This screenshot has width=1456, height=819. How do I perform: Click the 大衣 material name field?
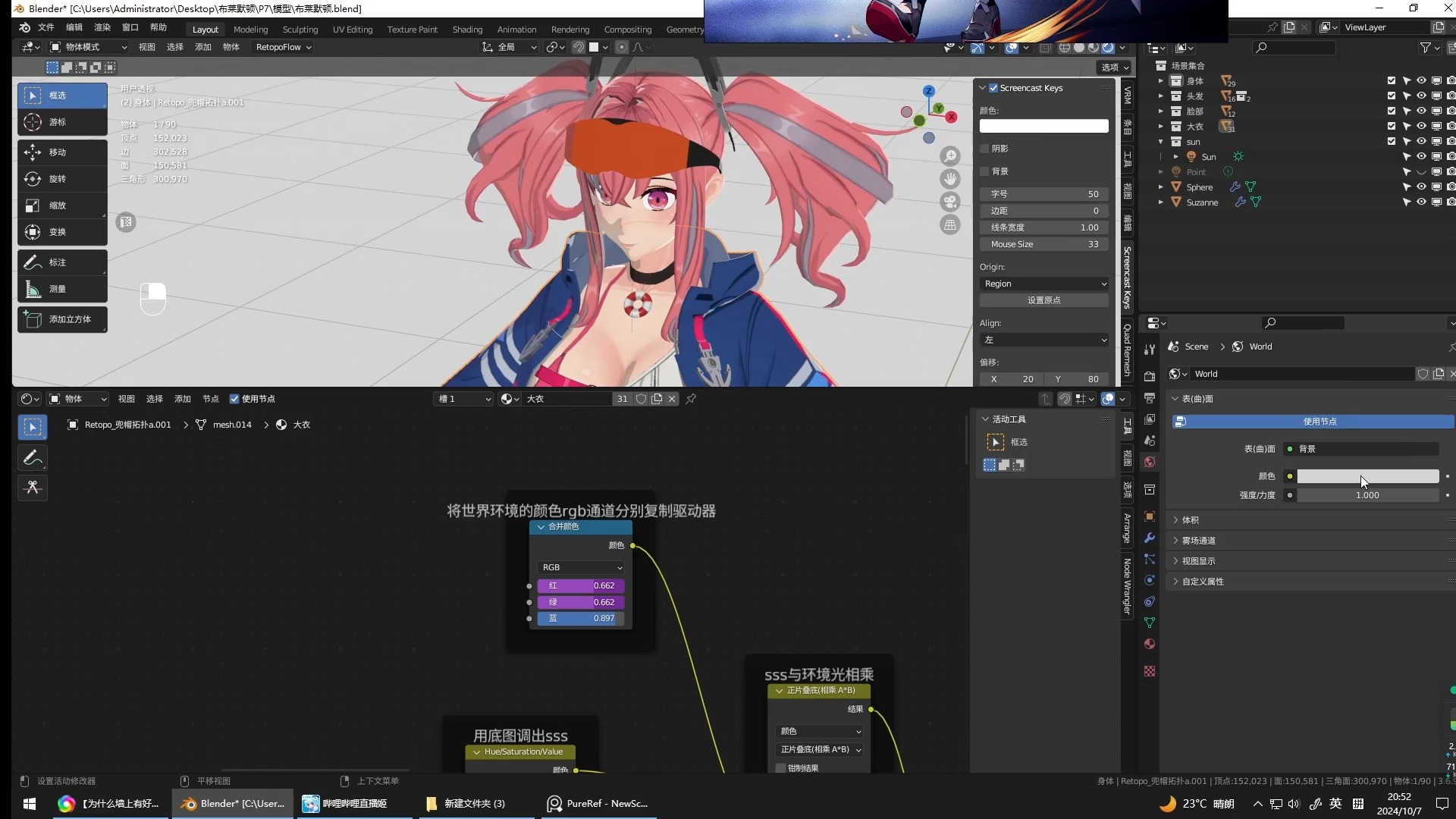(x=567, y=399)
